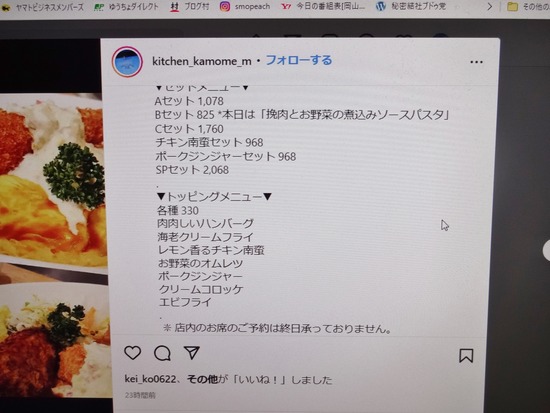This screenshot has height=413, width=550.
Task: Open the 今日の番組表 Yahoo bookmark
Action: coord(323,6)
